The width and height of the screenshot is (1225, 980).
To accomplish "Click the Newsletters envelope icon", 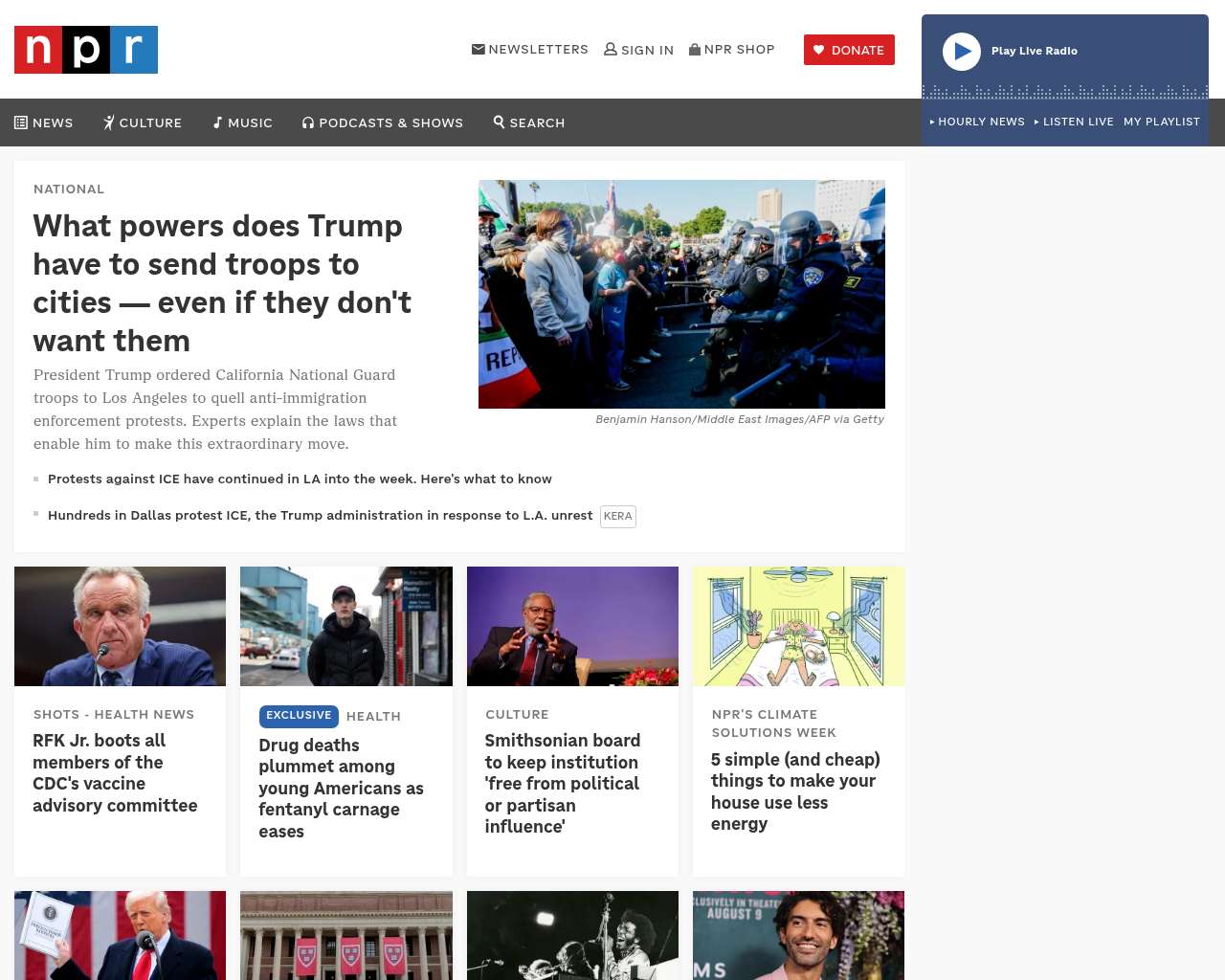I will tap(479, 49).
